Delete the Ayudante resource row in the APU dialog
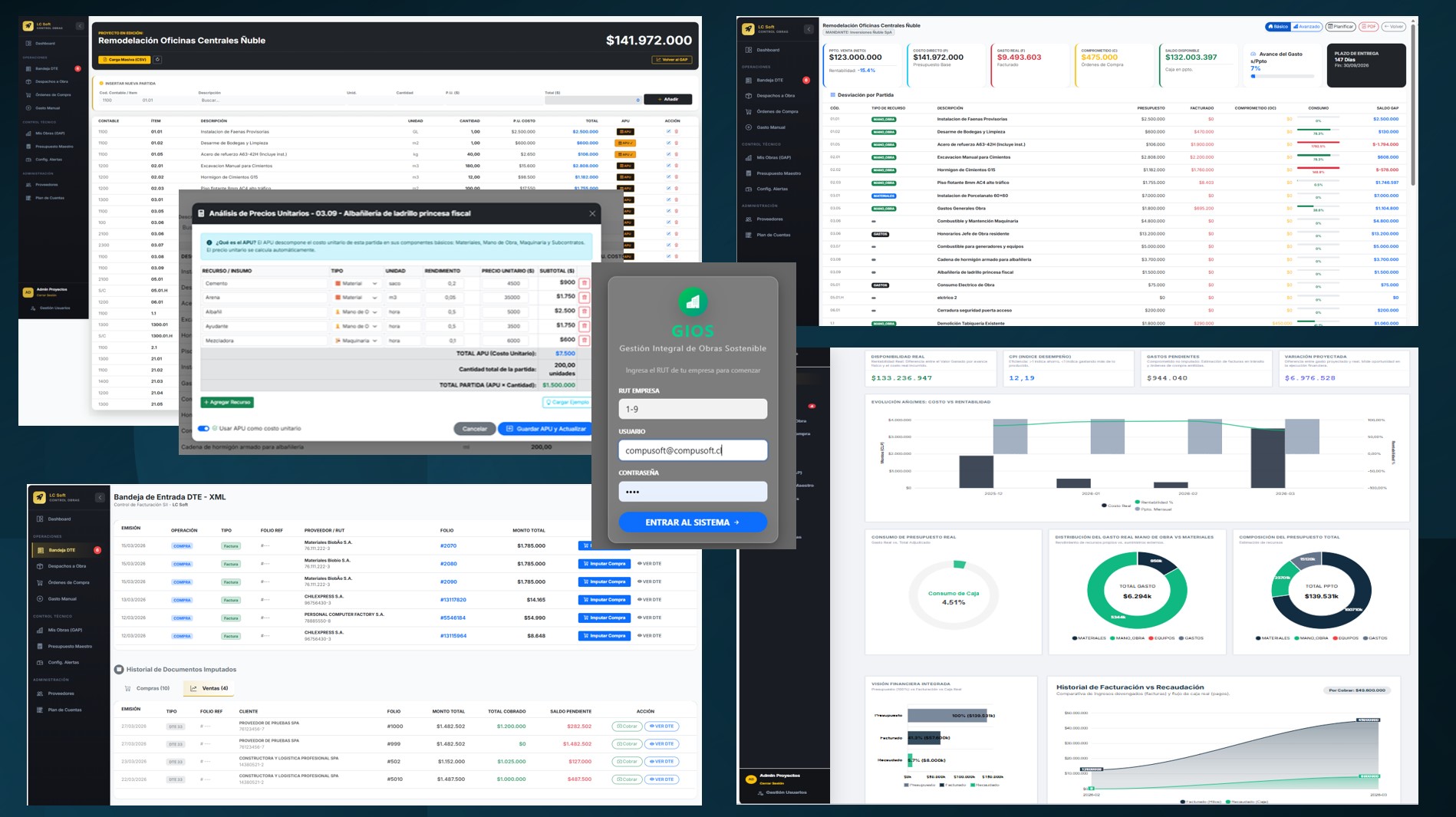Image resolution: width=1456 pixels, height=817 pixels. coord(584,326)
